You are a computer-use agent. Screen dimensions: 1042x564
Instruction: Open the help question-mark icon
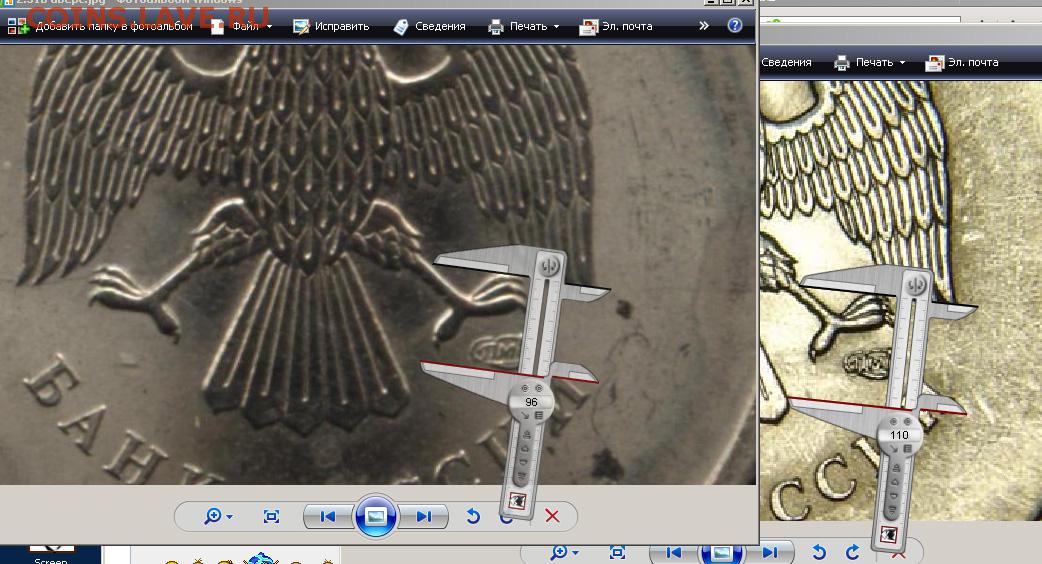[x=734, y=25]
